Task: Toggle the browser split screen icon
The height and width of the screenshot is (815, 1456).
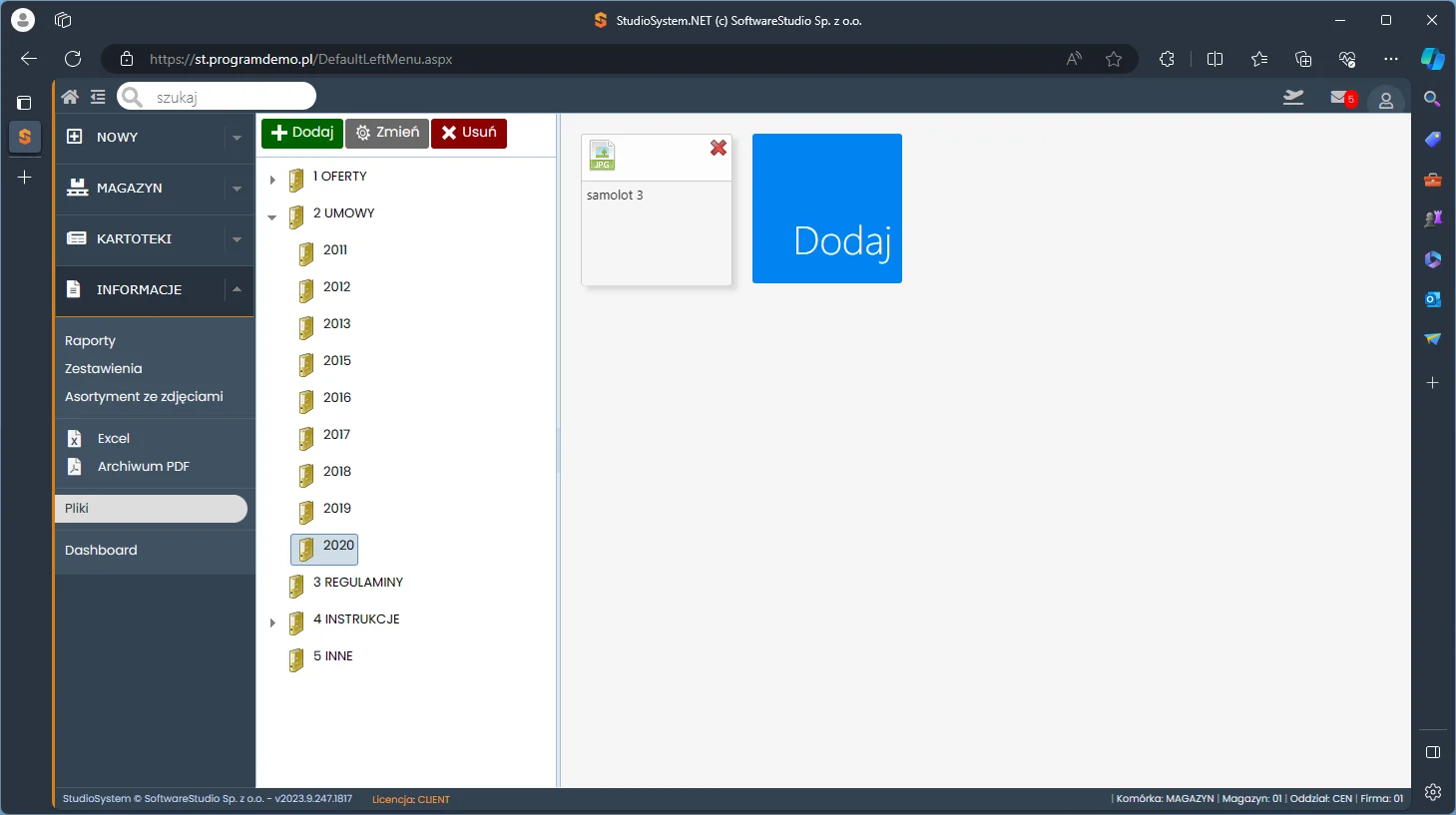Action: pos(1214,59)
